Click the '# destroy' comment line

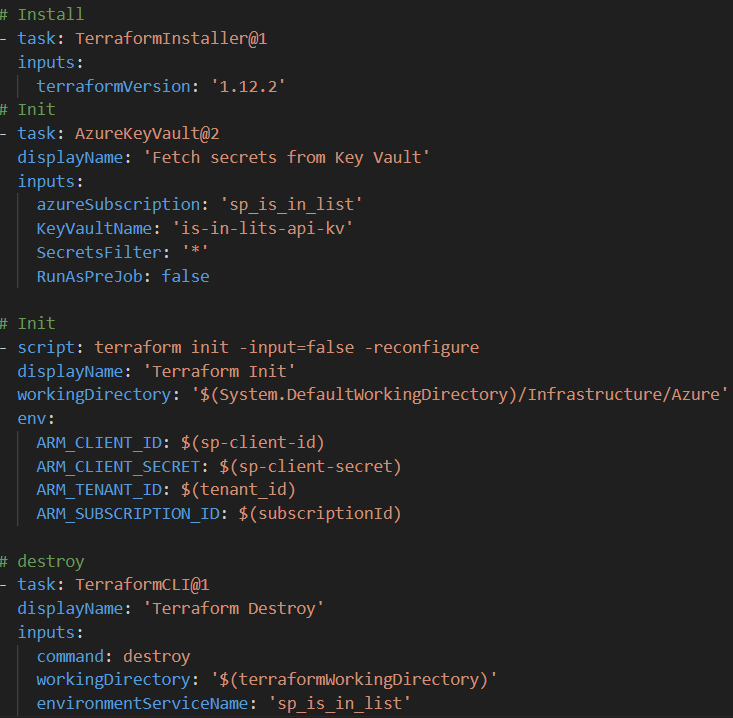[x=42, y=561]
